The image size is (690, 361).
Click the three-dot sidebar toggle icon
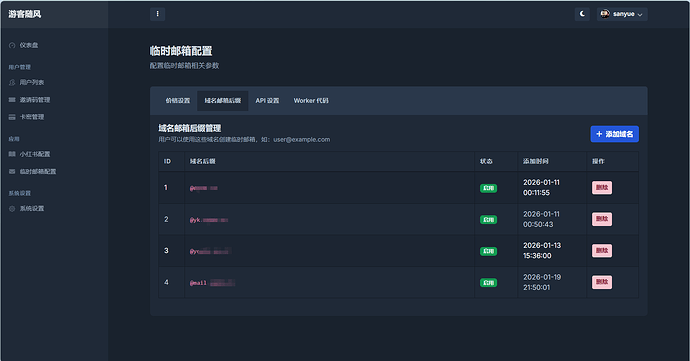pos(158,14)
